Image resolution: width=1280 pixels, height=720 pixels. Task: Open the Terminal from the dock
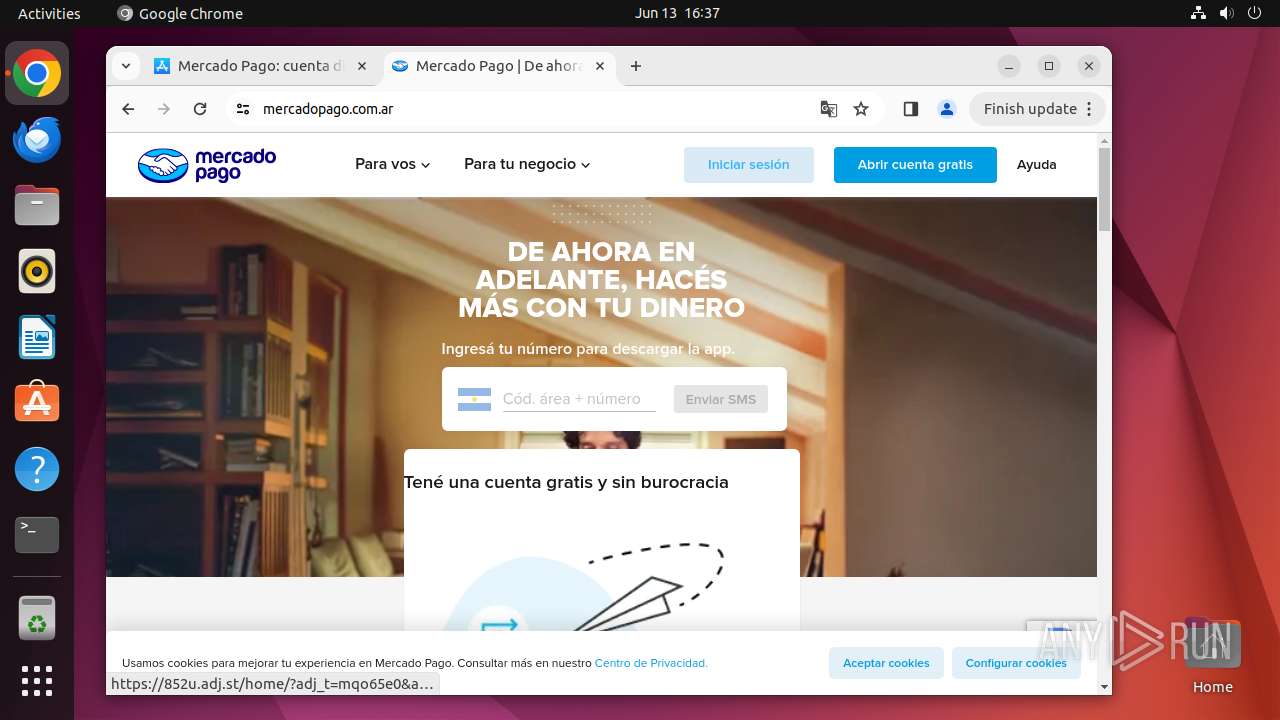(x=37, y=534)
